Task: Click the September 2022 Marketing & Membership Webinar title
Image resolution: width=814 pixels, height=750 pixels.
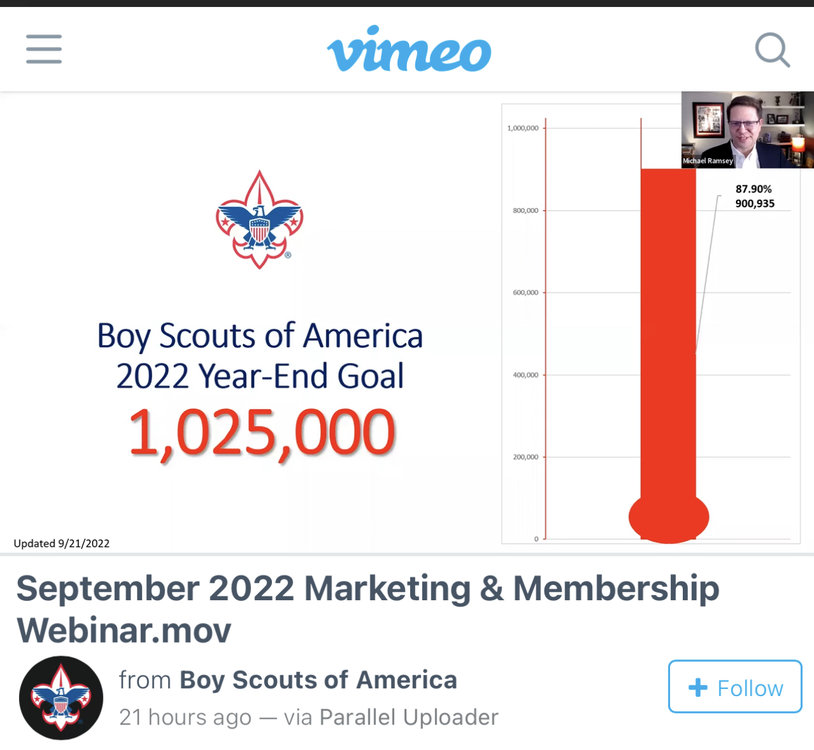Action: 368,609
